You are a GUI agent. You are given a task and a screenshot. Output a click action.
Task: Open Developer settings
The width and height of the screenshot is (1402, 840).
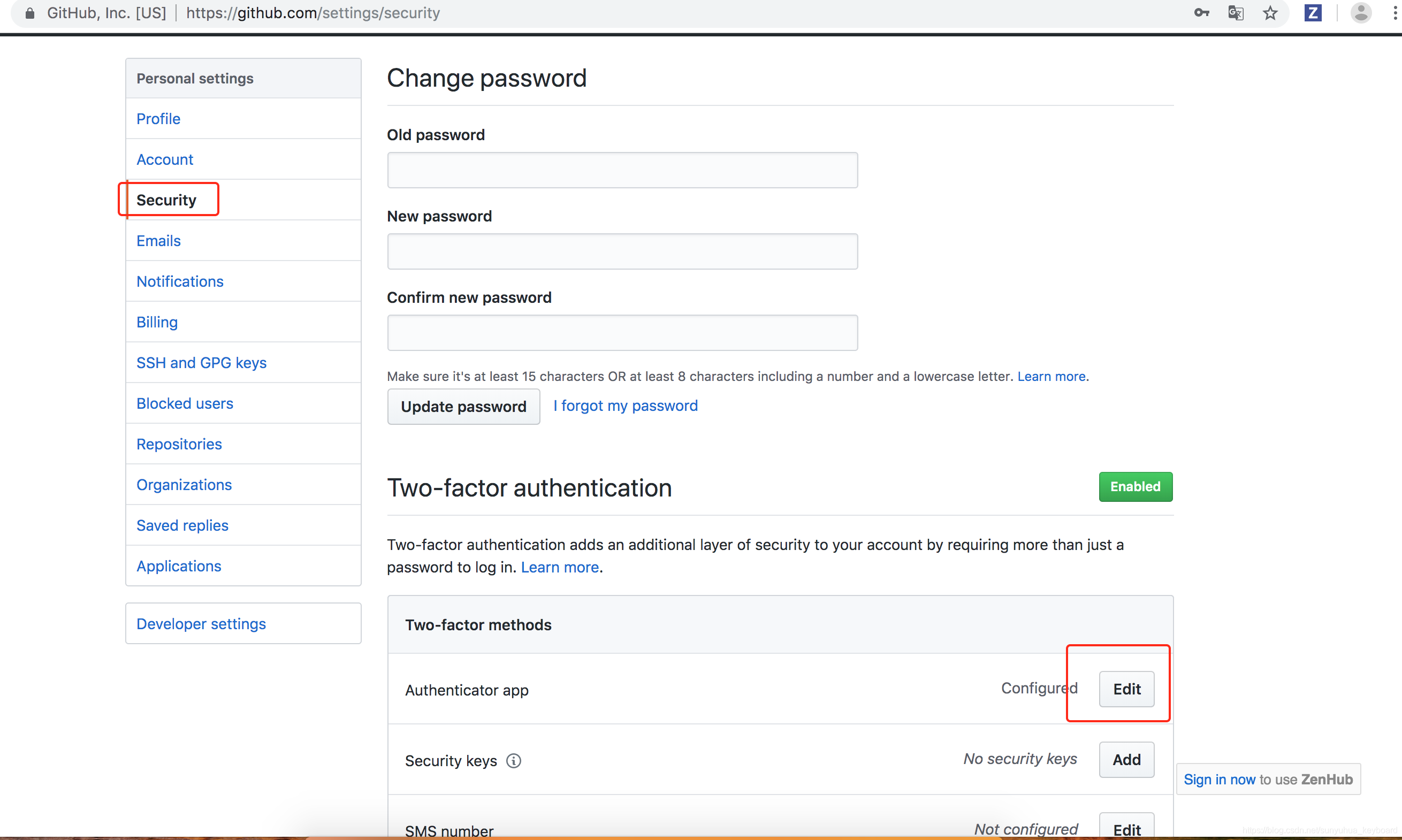200,623
